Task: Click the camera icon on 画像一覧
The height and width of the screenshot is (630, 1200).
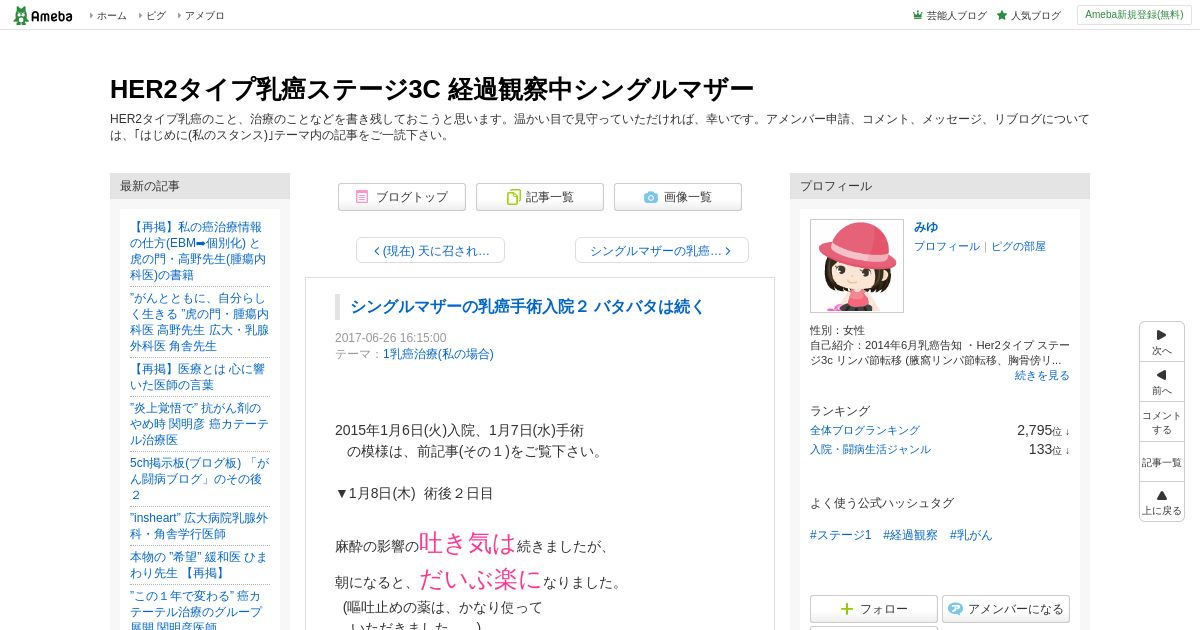Action: [x=651, y=197]
